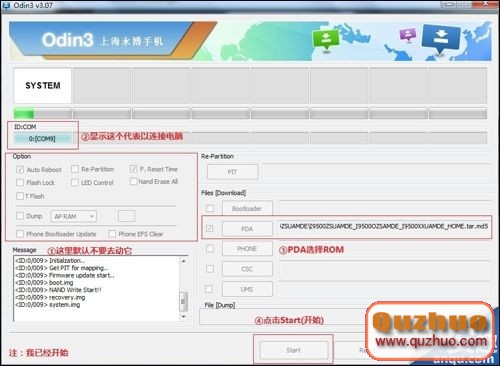Click the PIT file path field
The image size is (500, 366).
click(377, 172)
